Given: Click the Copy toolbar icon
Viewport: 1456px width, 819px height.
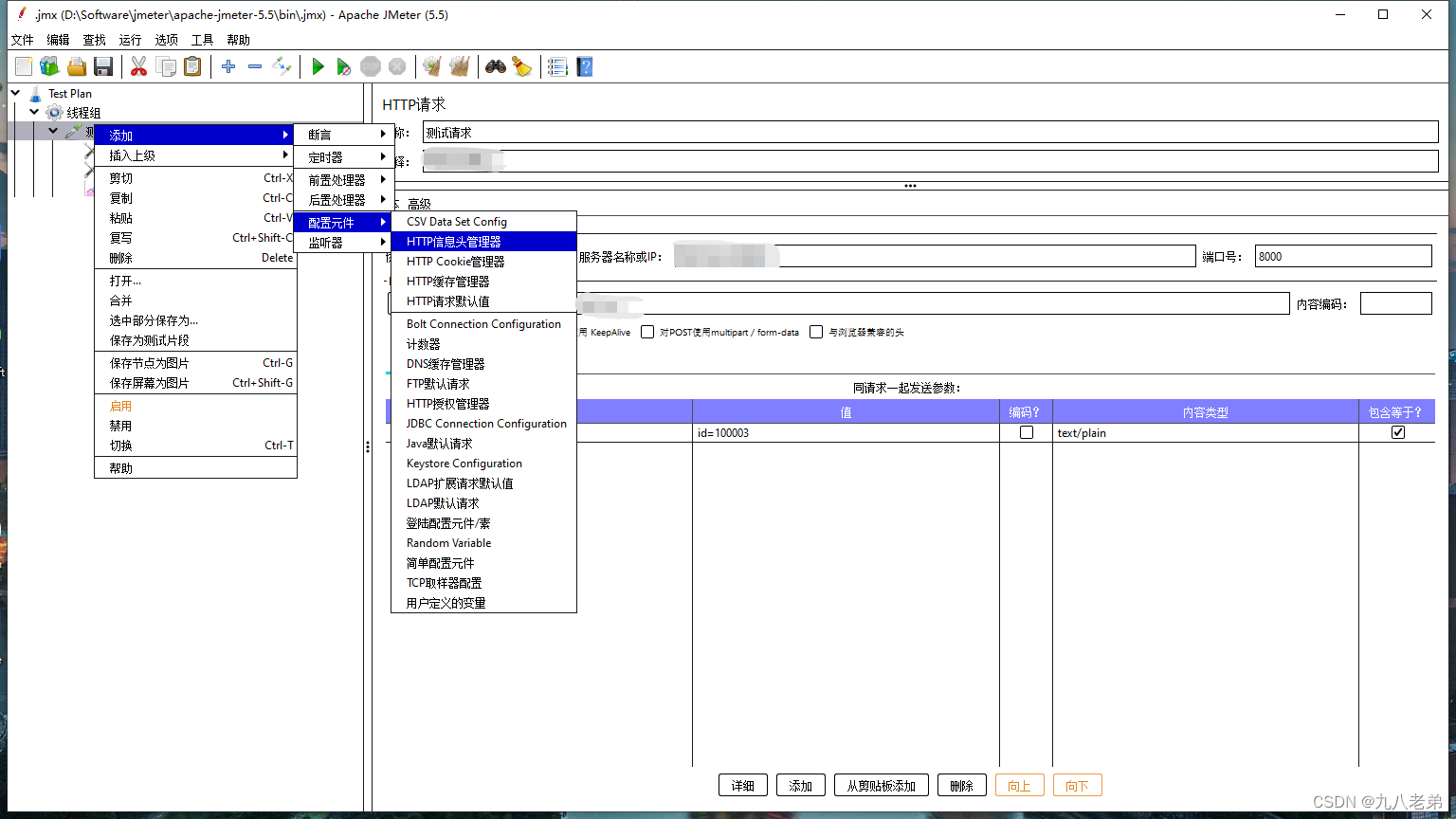Looking at the screenshot, I should pyautogui.click(x=166, y=66).
